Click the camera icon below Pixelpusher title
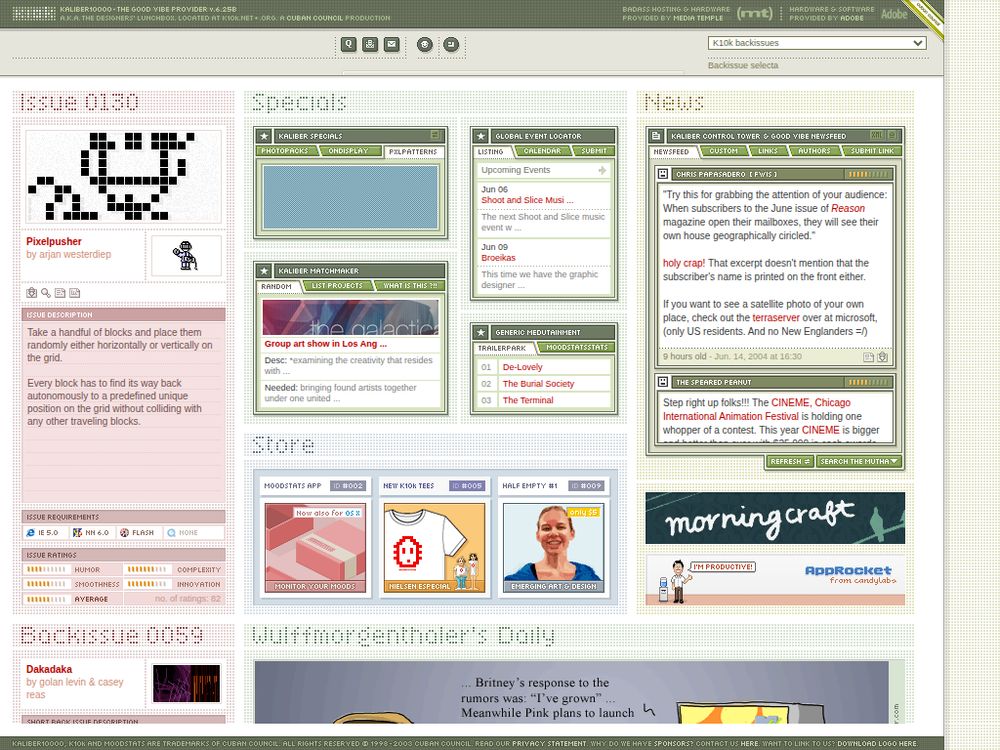 coord(31,293)
